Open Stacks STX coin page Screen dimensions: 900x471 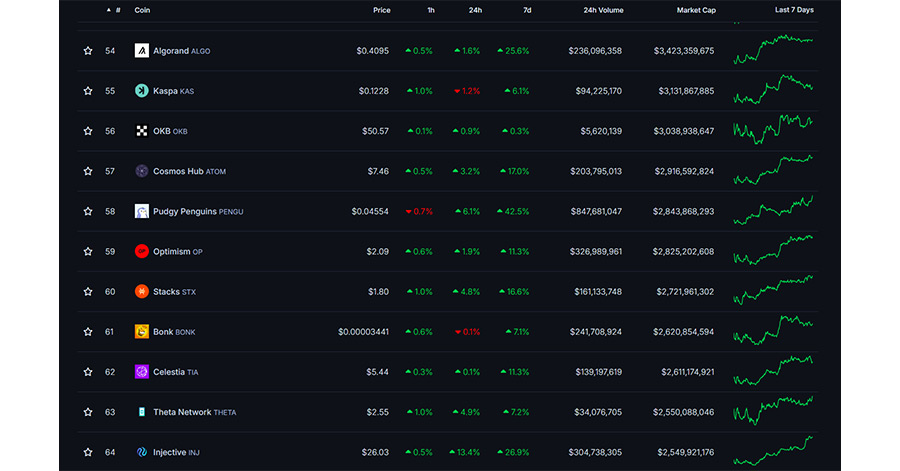coord(174,292)
